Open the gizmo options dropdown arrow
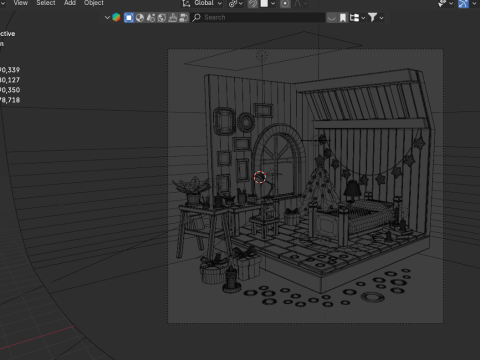480x360 pixels. (474, 3)
